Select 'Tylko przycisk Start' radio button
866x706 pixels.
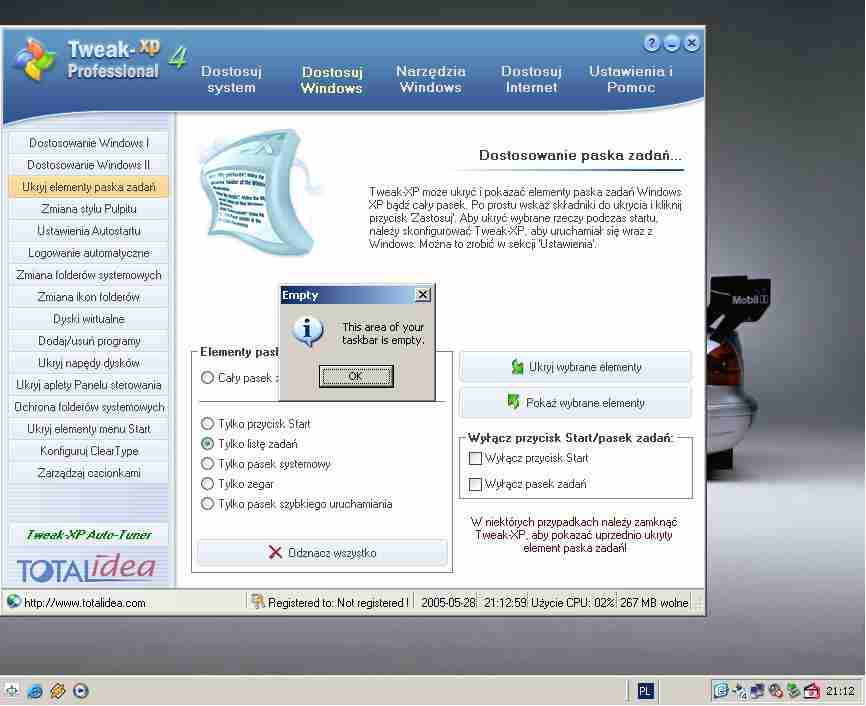(x=208, y=424)
